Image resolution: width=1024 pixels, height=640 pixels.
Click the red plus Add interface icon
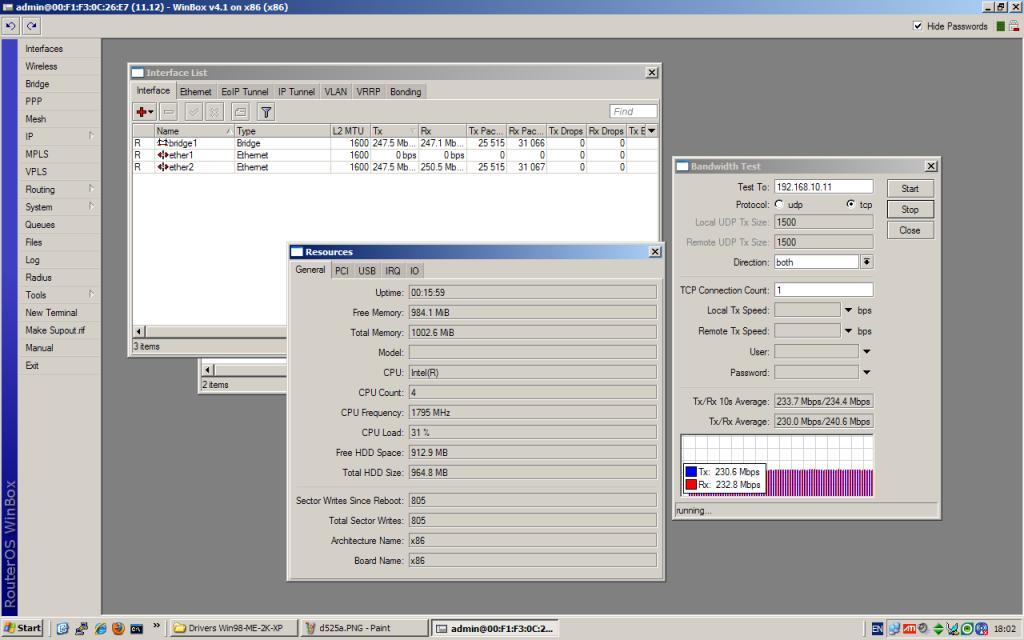[x=143, y=112]
